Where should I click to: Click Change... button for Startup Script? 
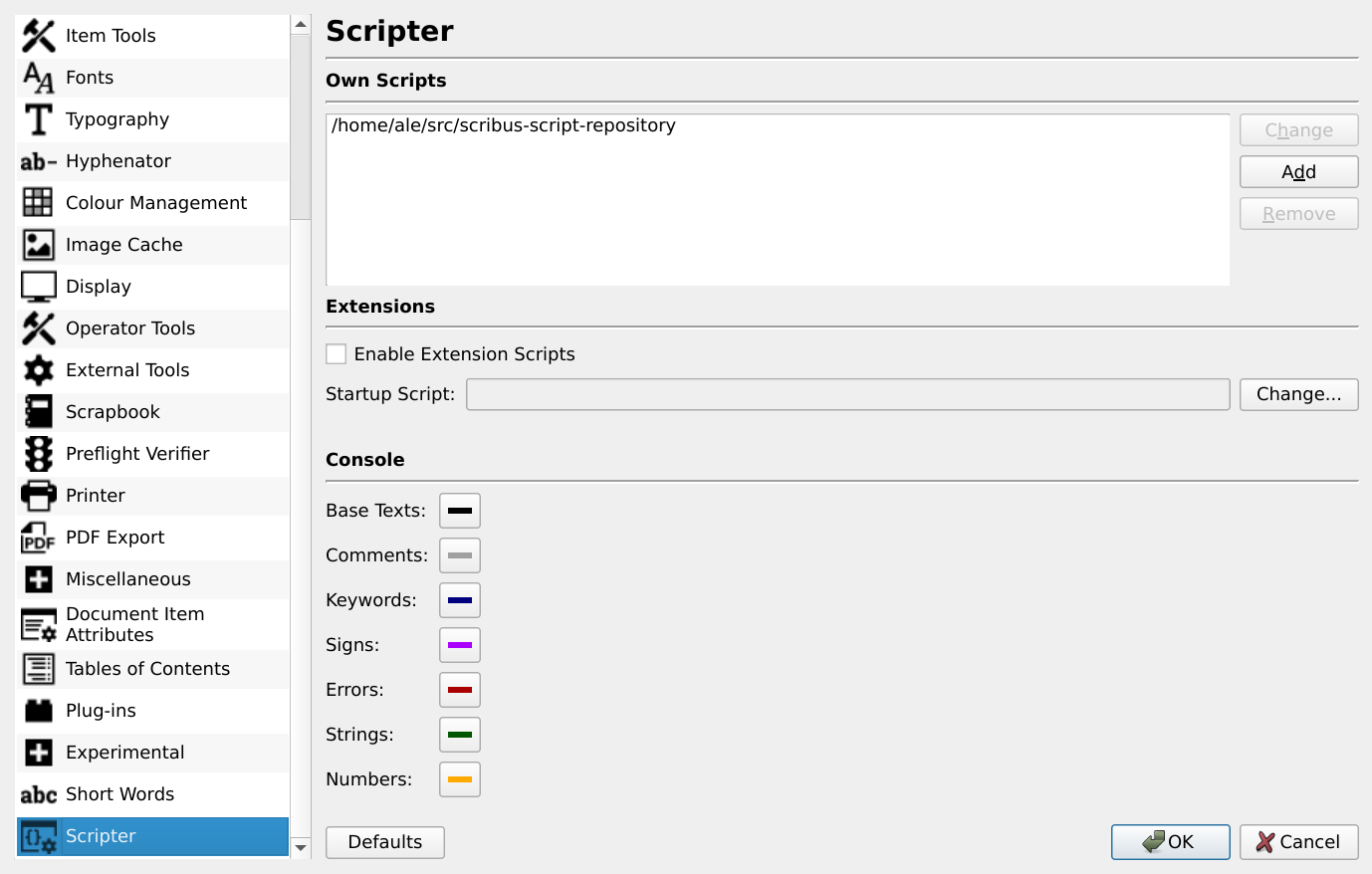click(x=1298, y=394)
